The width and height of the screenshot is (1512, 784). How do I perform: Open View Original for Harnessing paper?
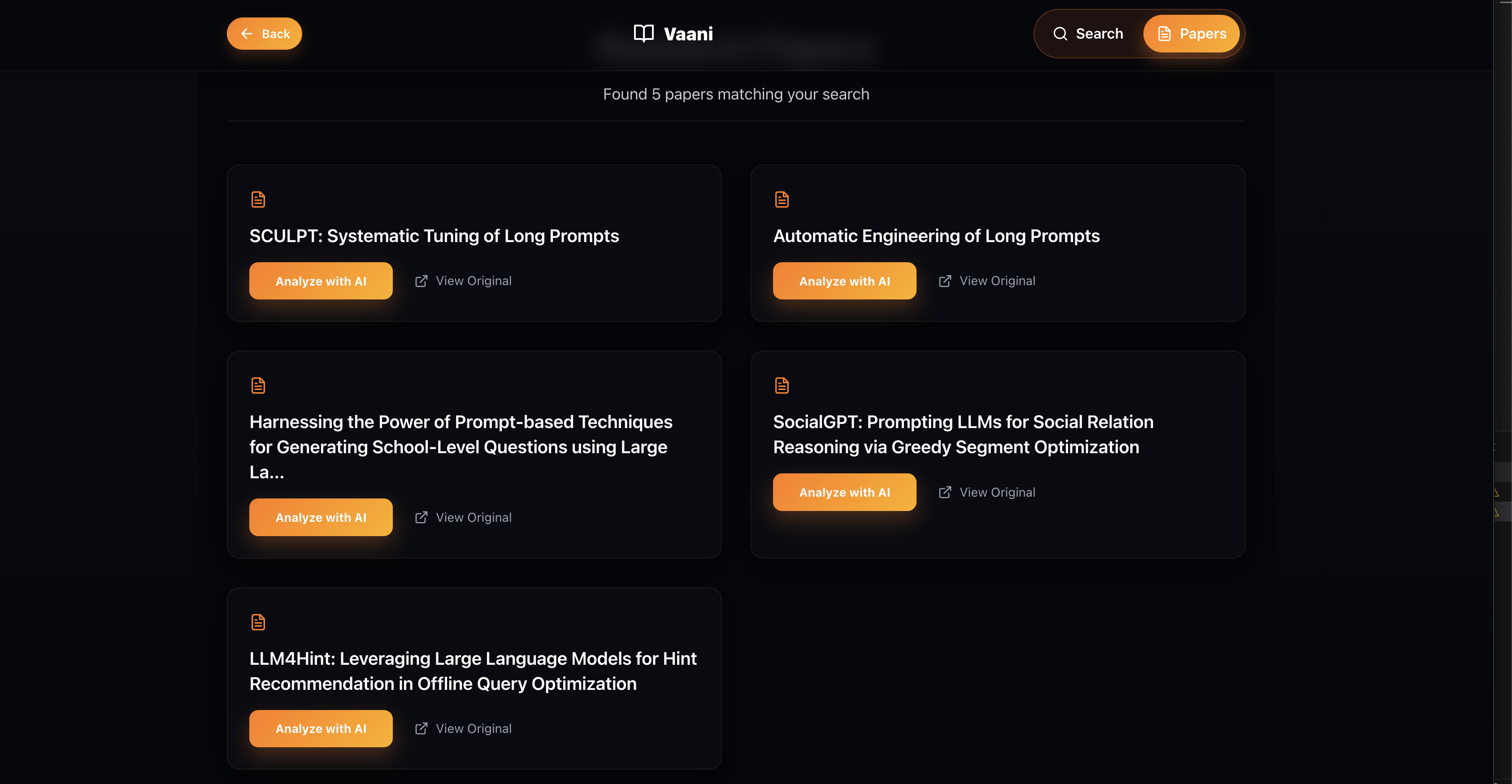(473, 517)
